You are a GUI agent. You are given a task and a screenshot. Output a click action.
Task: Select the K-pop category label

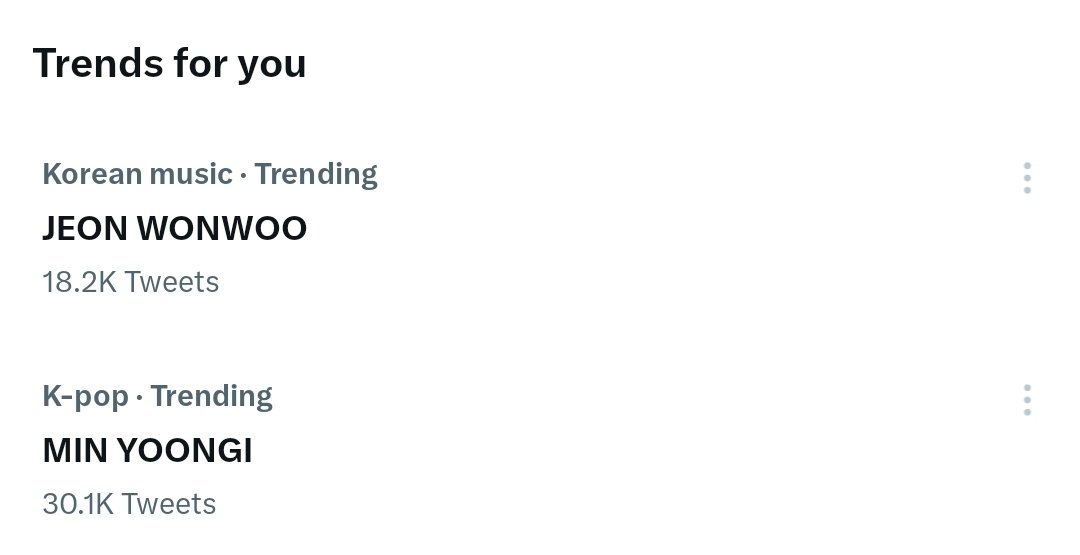tap(85, 397)
